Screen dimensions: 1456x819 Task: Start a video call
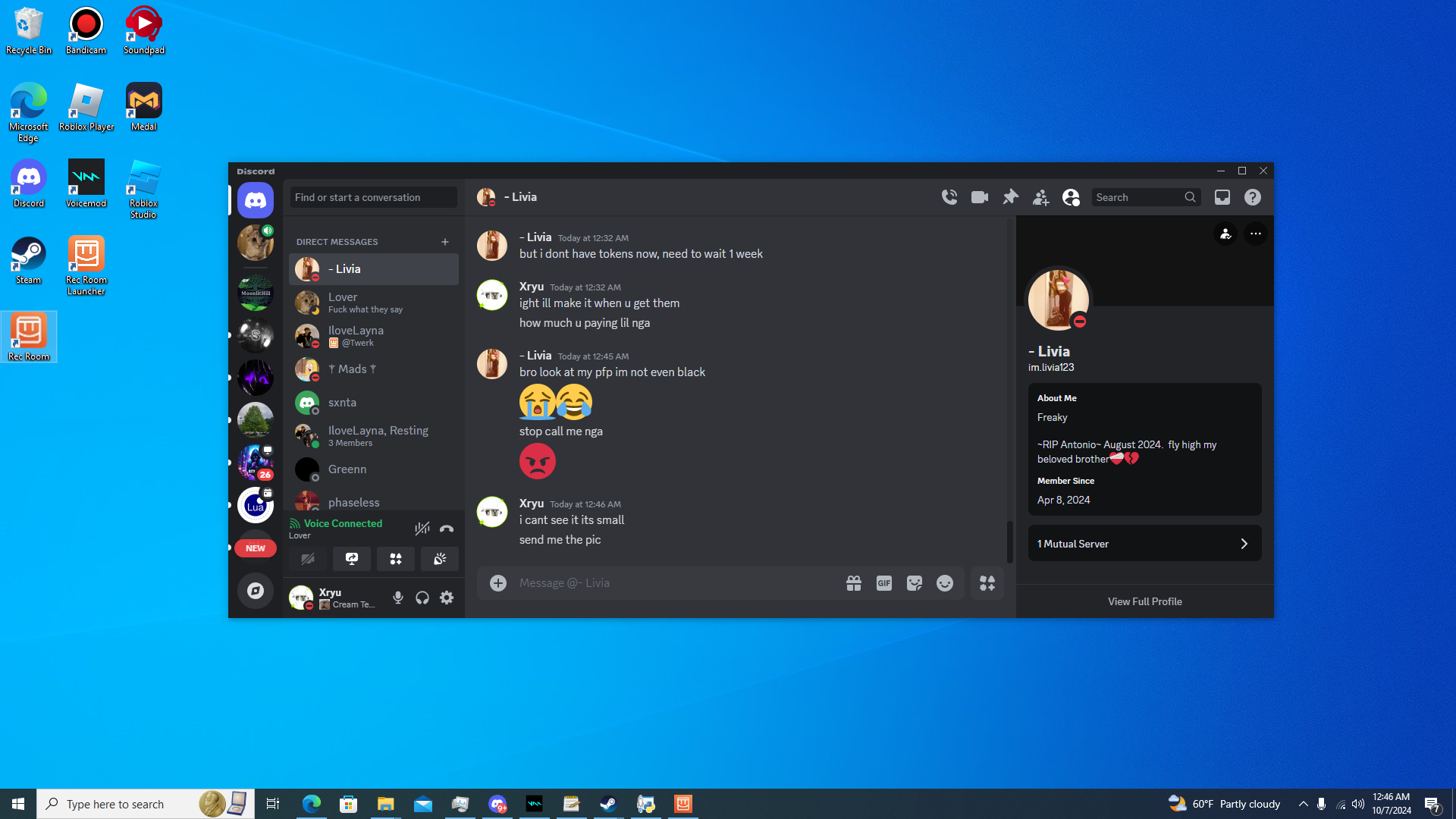tap(979, 197)
